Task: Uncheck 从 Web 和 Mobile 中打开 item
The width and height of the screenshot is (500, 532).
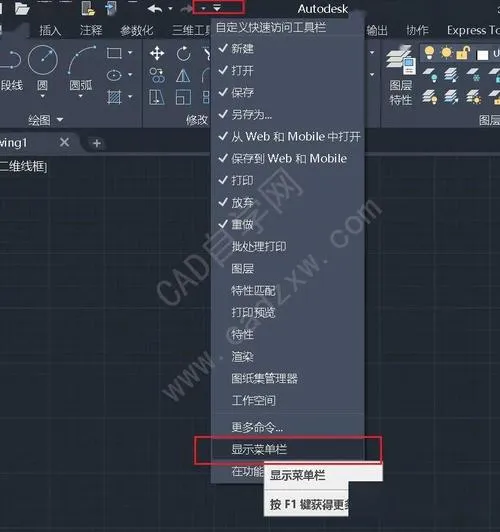Action: [288, 136]
